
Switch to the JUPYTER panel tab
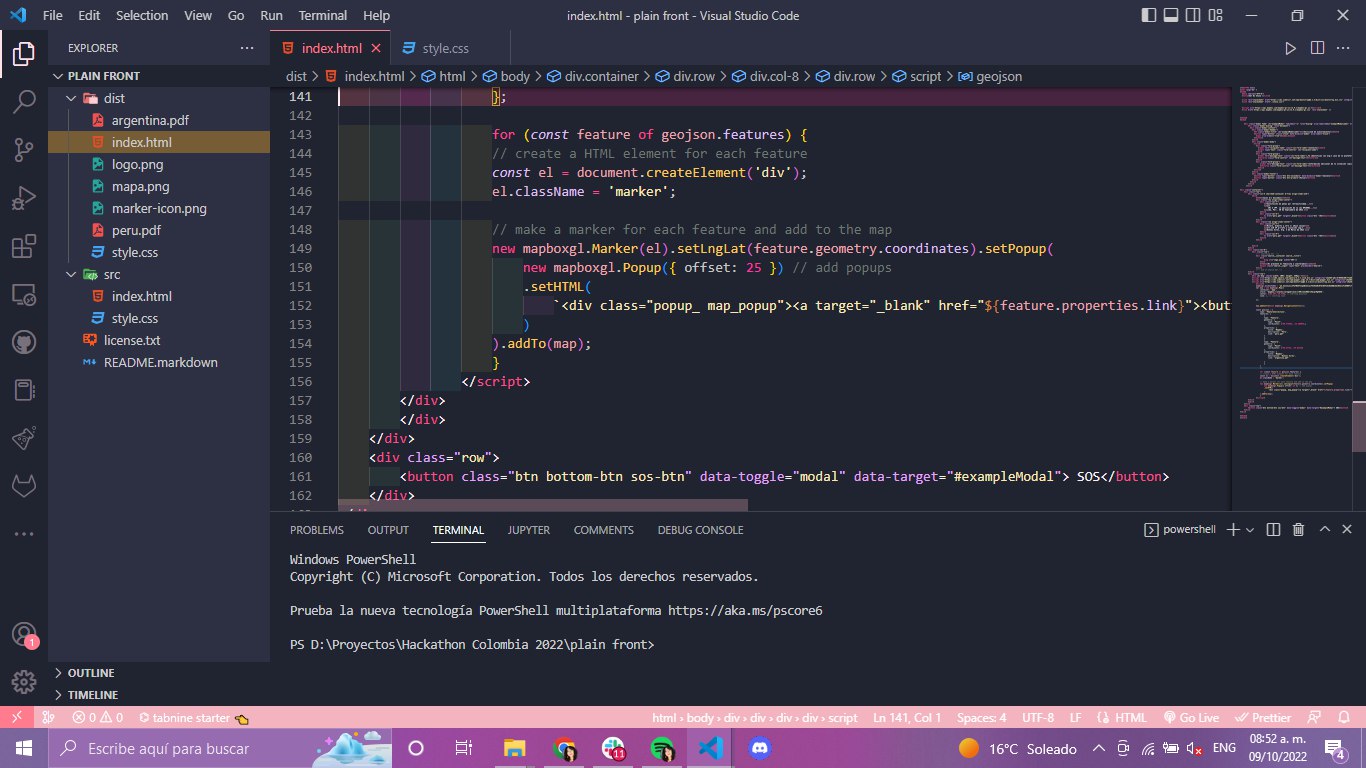pyautogui.click(x=528, y=530)
